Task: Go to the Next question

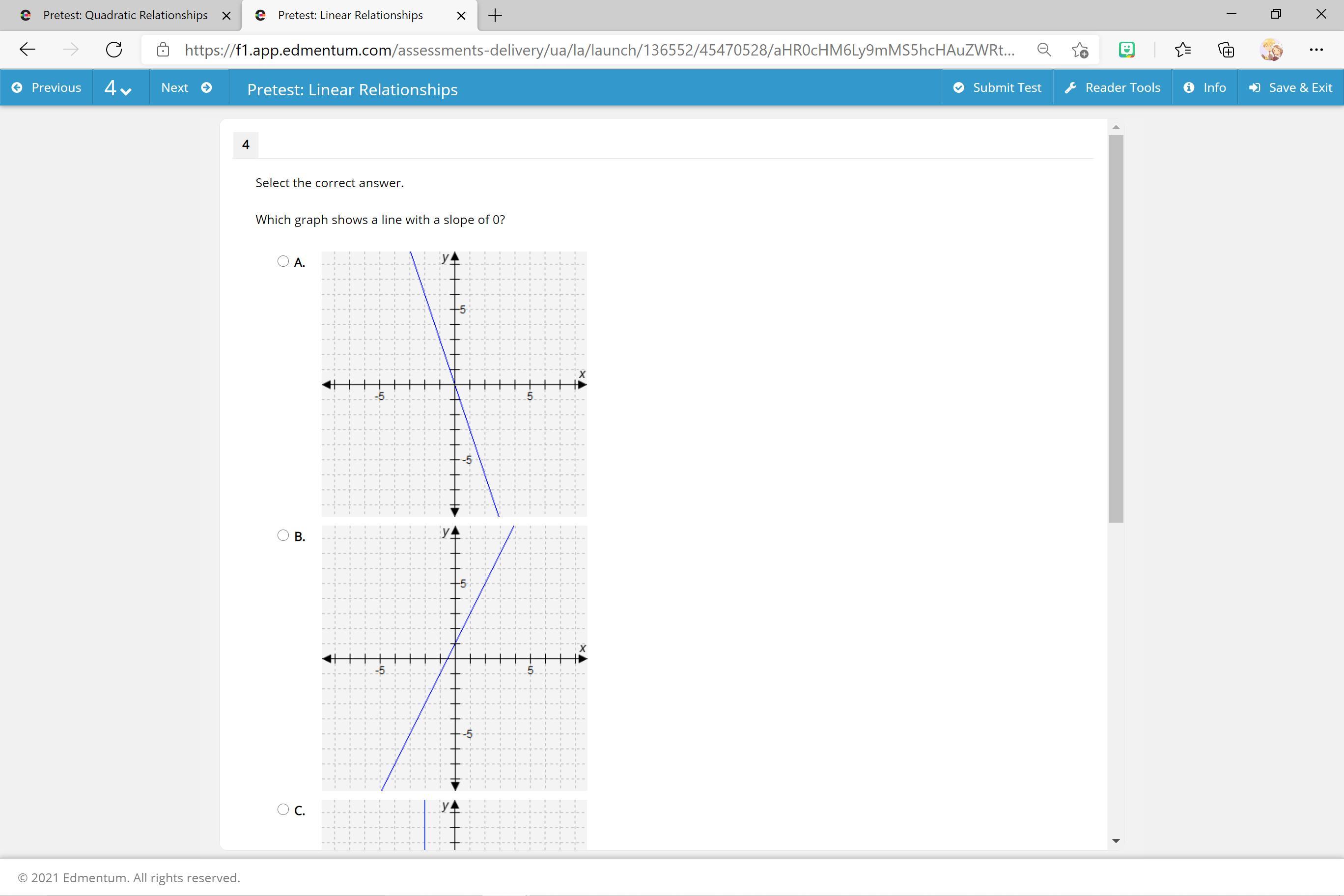Action: pyautogui.click(x=186, y=87)
